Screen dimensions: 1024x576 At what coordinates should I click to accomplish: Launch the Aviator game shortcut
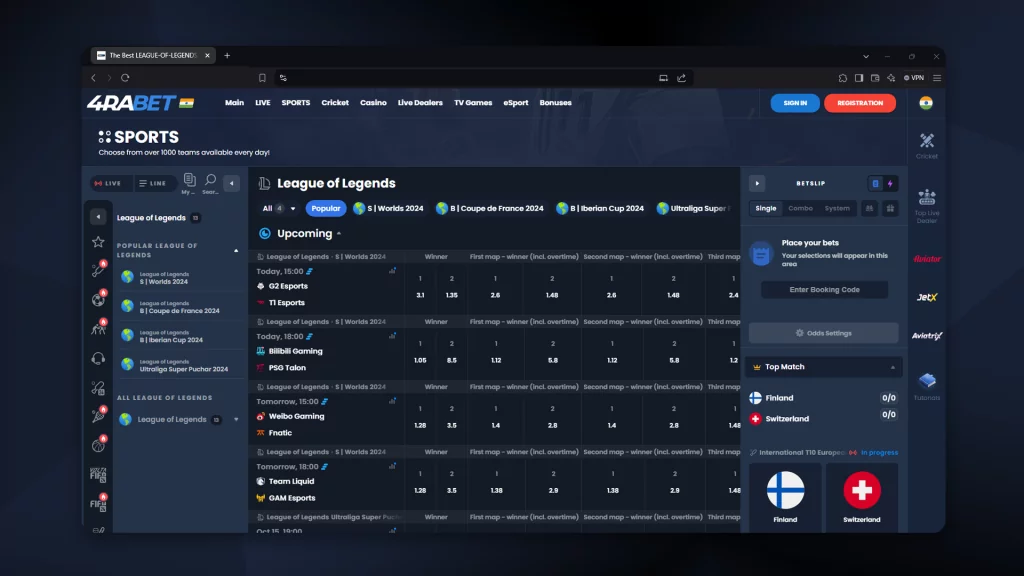click(x=926, y=259)
